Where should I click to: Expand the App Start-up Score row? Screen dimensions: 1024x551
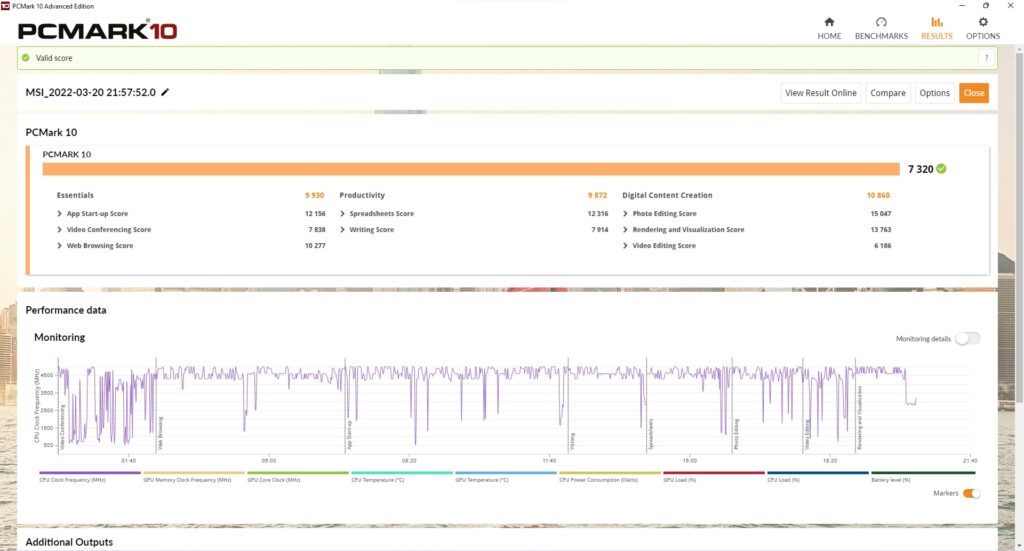tap(60, 214)
